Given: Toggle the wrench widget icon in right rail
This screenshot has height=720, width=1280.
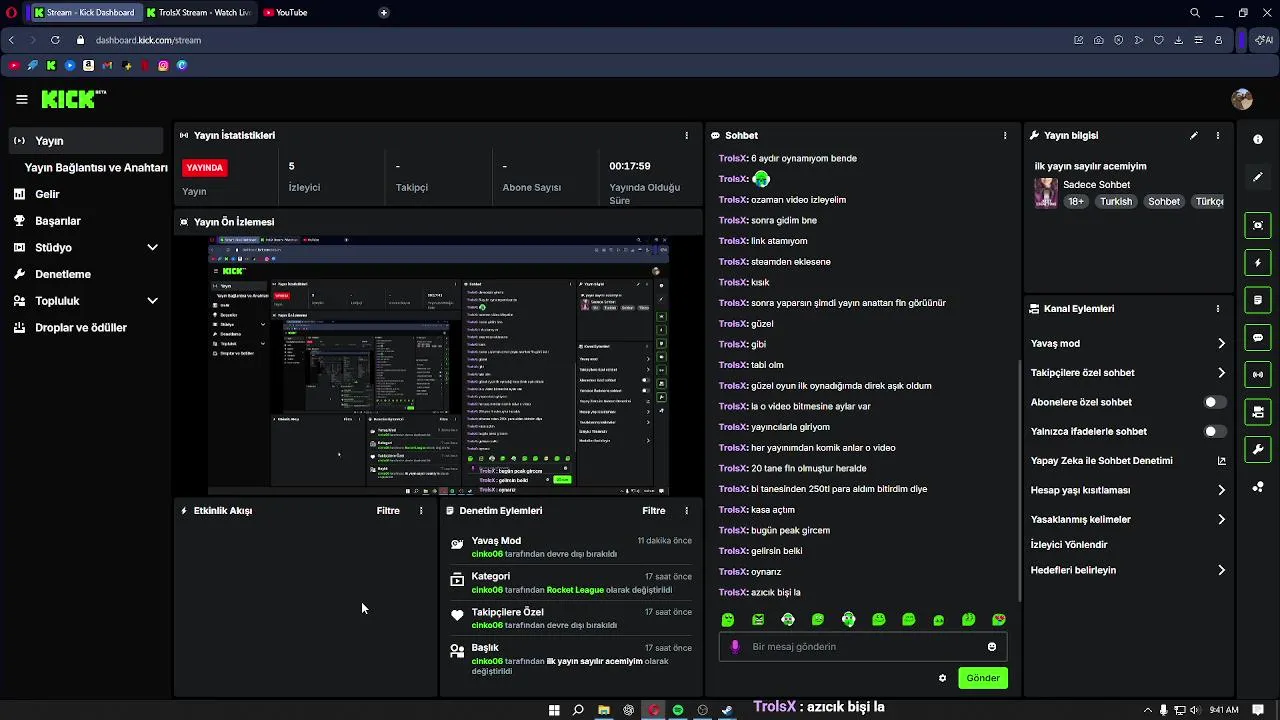Looking at the screenshot, I should [1258, 449].
